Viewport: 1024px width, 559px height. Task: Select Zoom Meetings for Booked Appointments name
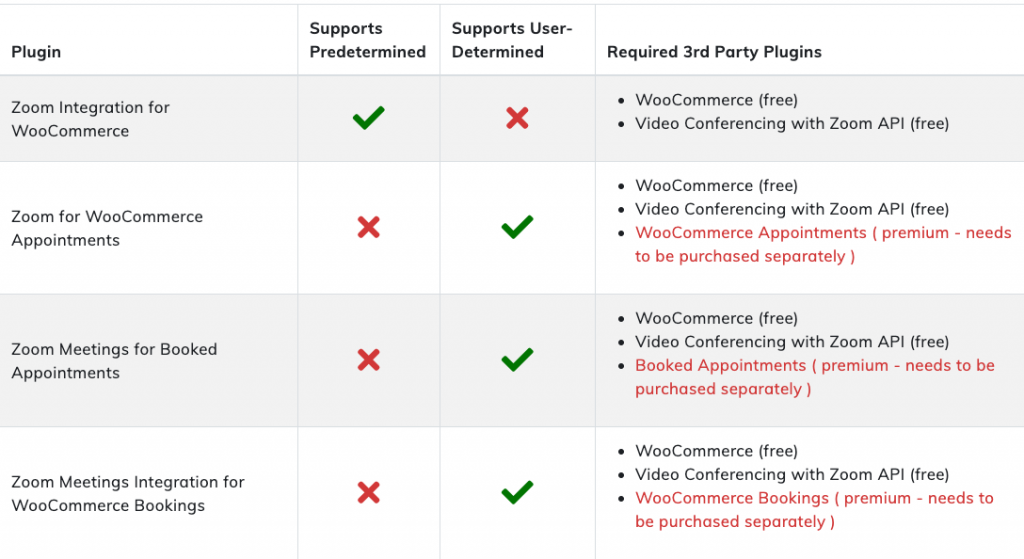tap(114, 360)
